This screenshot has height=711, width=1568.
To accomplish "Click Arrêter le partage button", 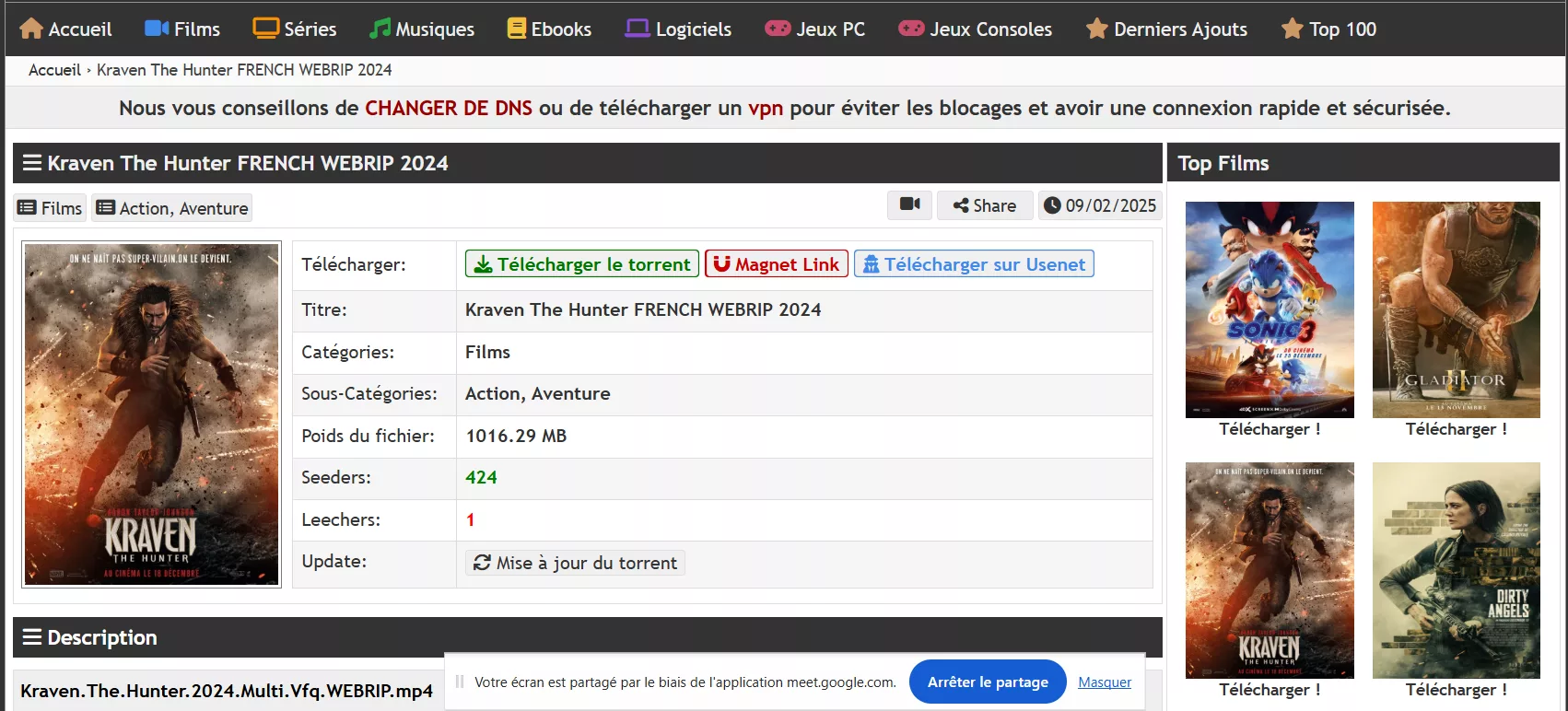I will 987,682.
